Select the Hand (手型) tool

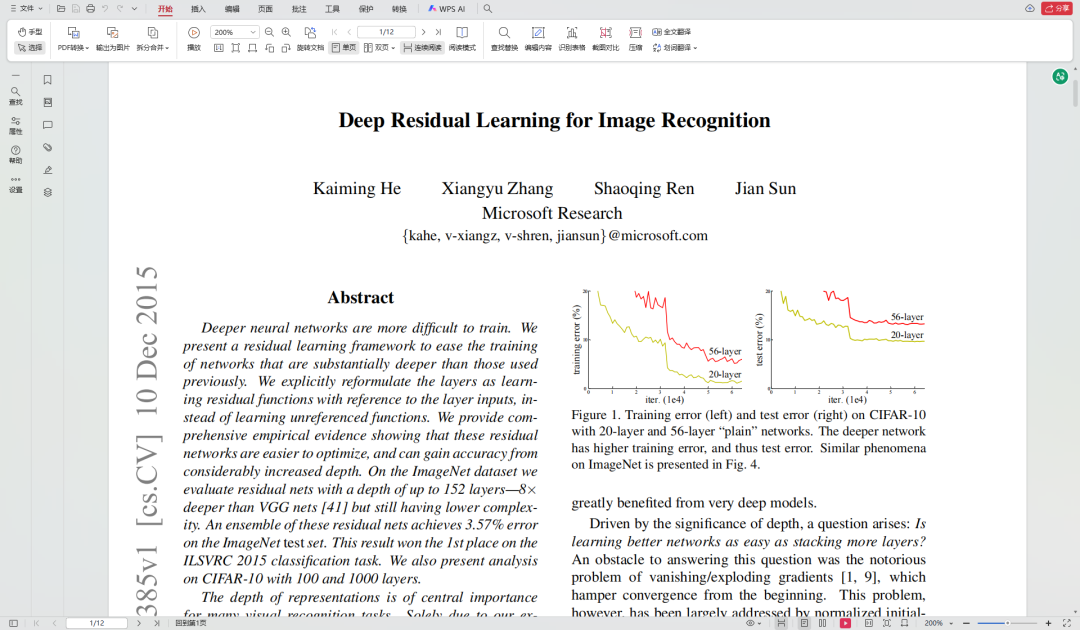[x=30, y=32]
